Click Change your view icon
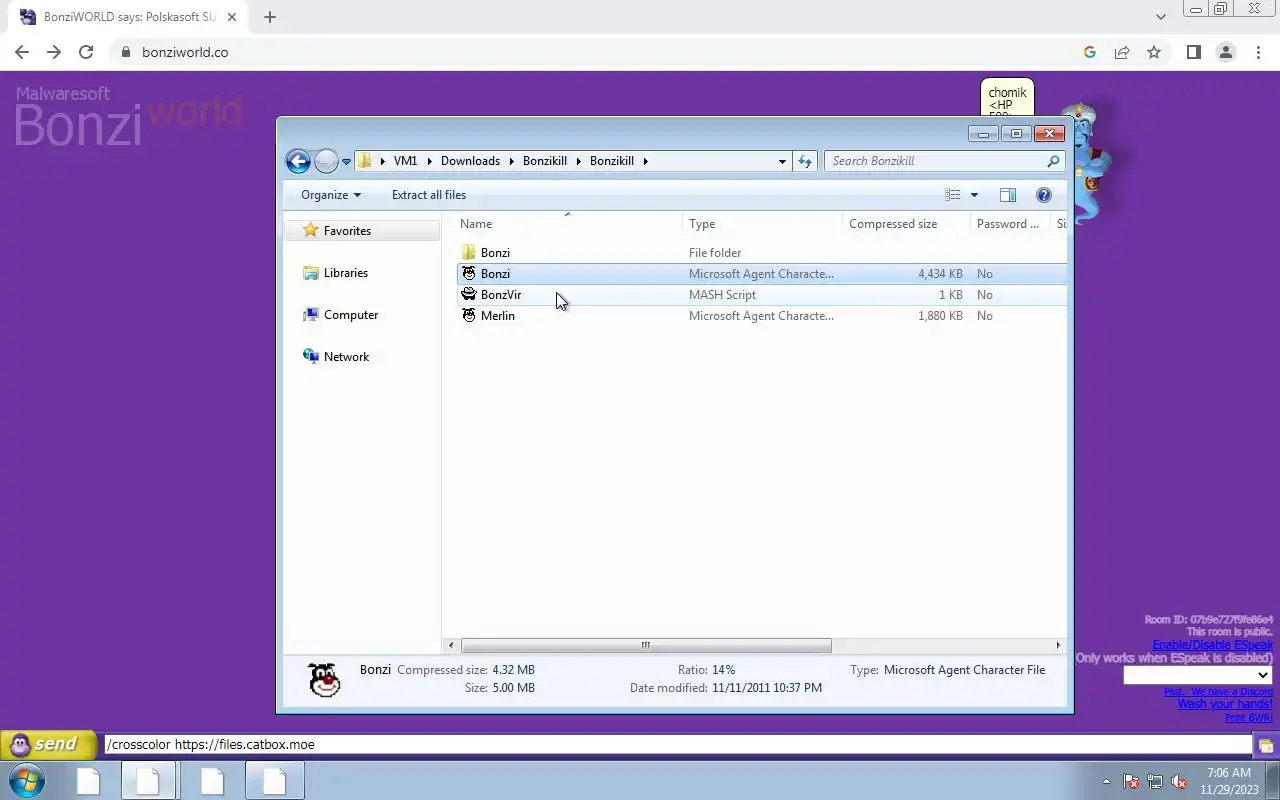The height and width of the screenshot is (800, 1280). 953,195
